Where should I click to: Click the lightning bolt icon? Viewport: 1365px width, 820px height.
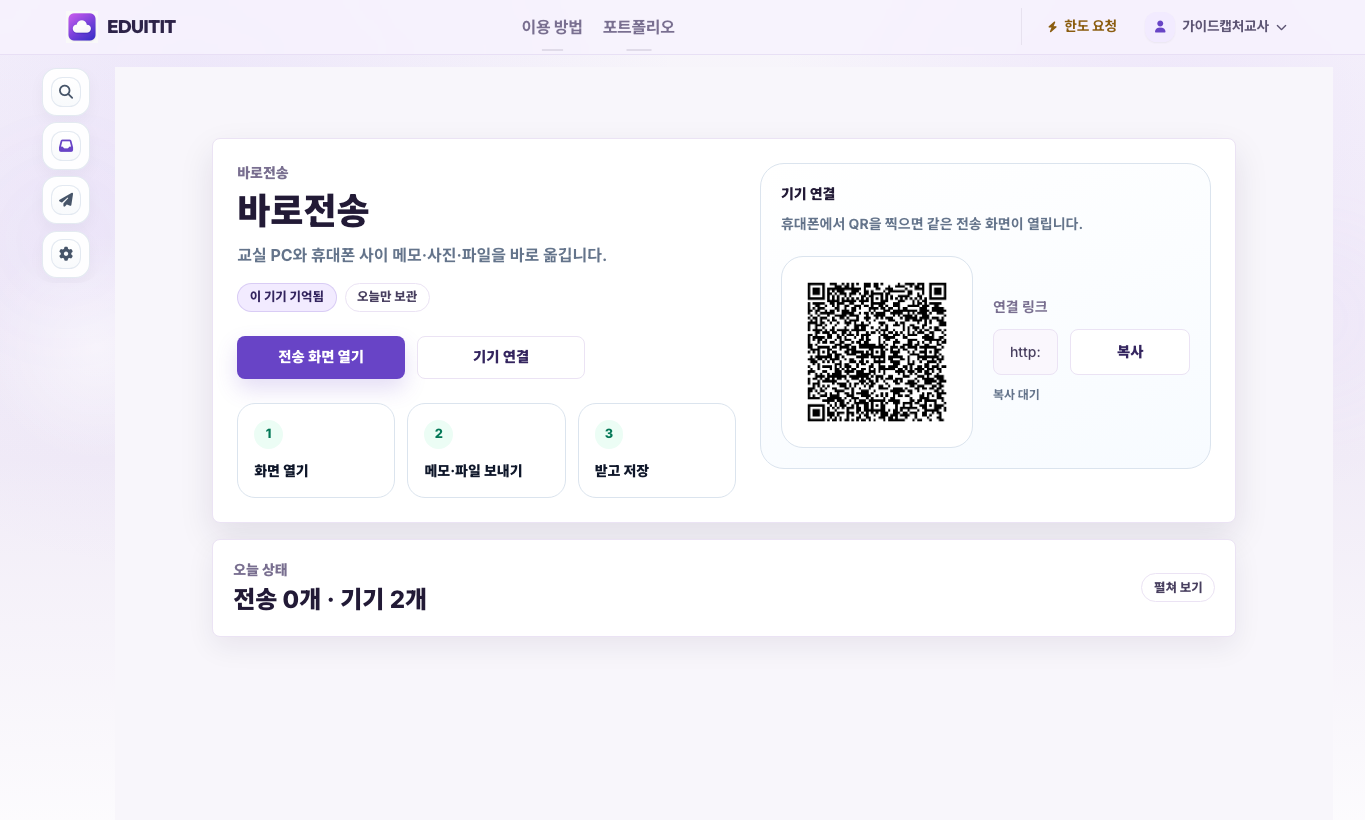coord(1052,27)
